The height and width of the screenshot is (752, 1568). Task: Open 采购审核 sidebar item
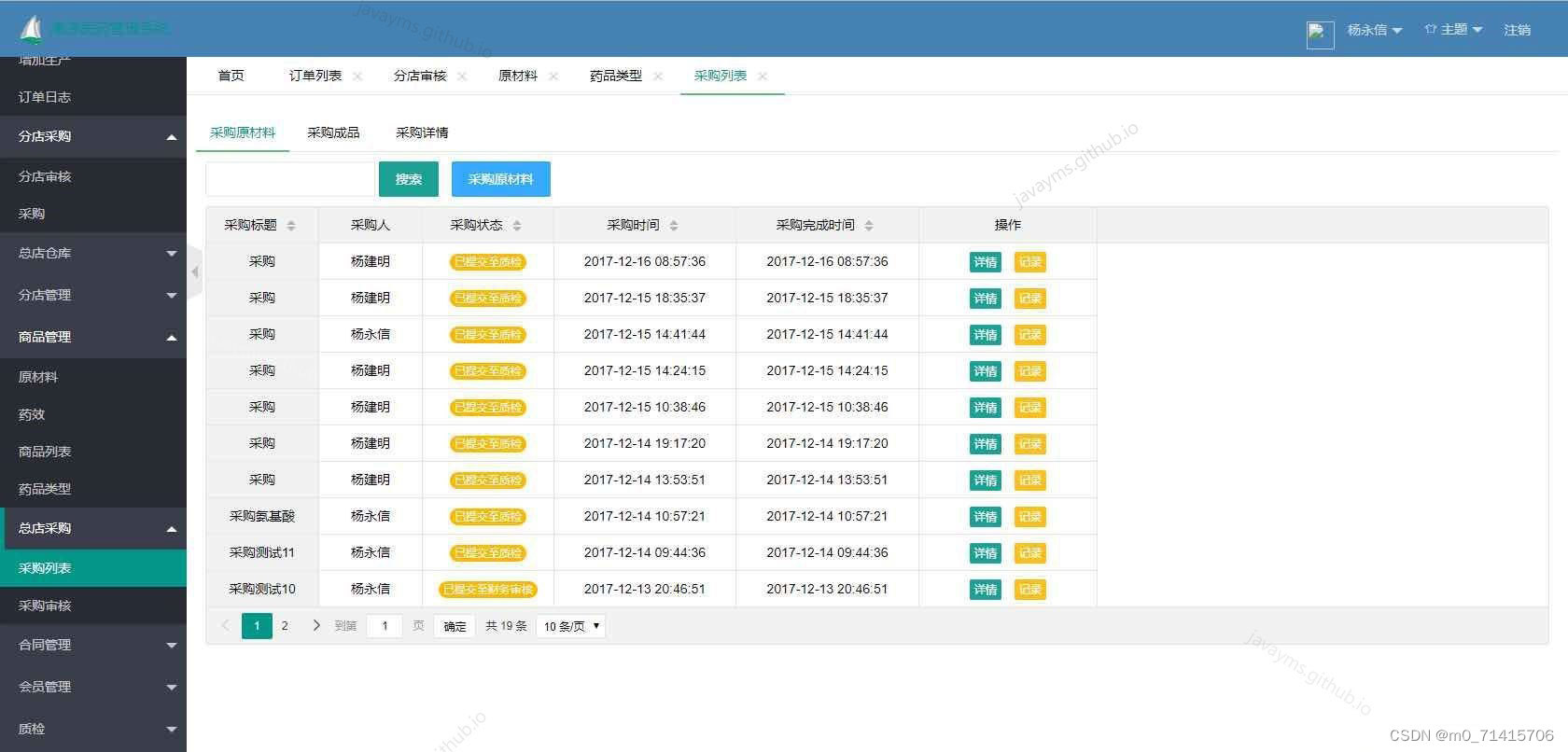[93, 606]
